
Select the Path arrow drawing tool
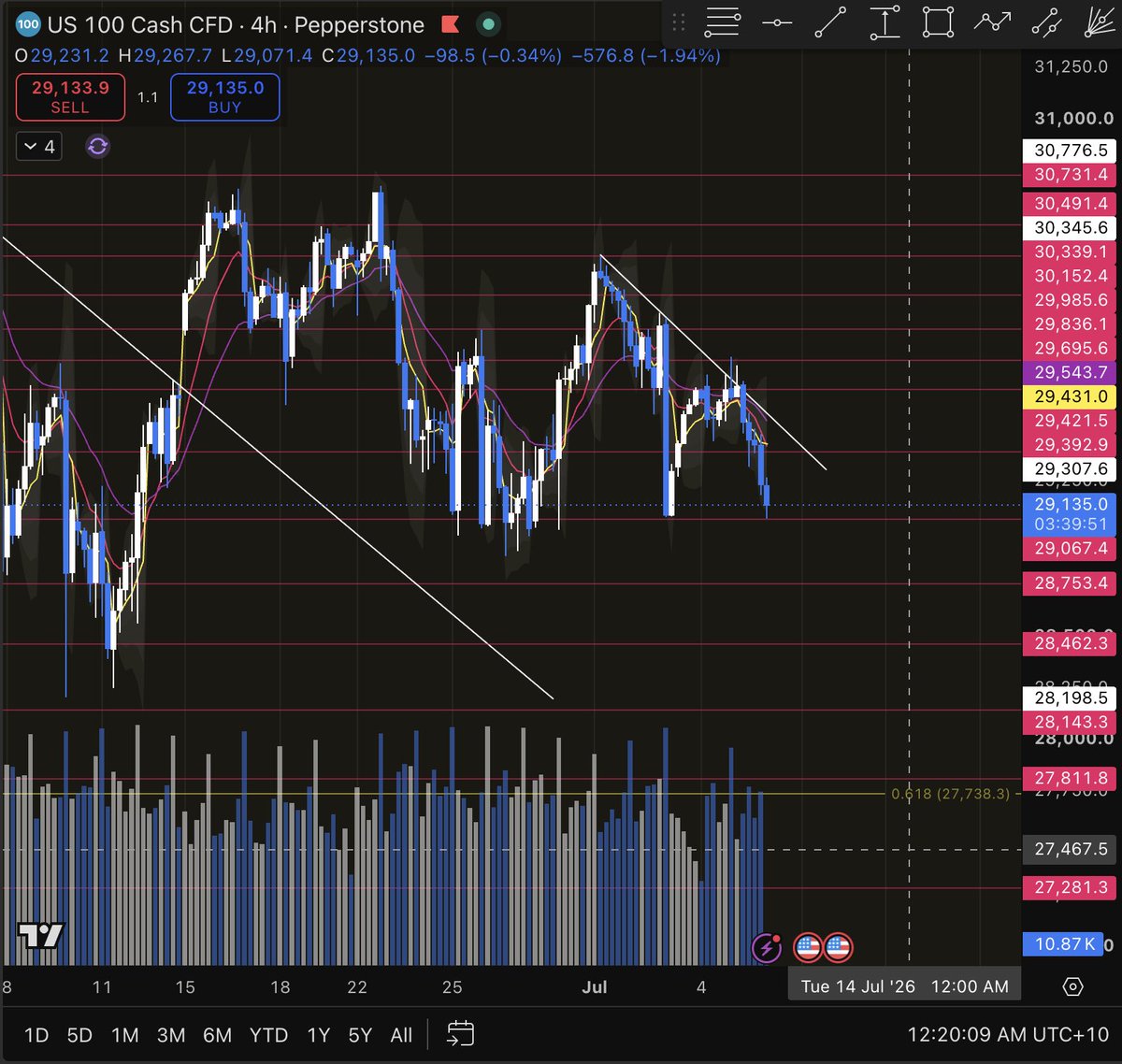992,22
